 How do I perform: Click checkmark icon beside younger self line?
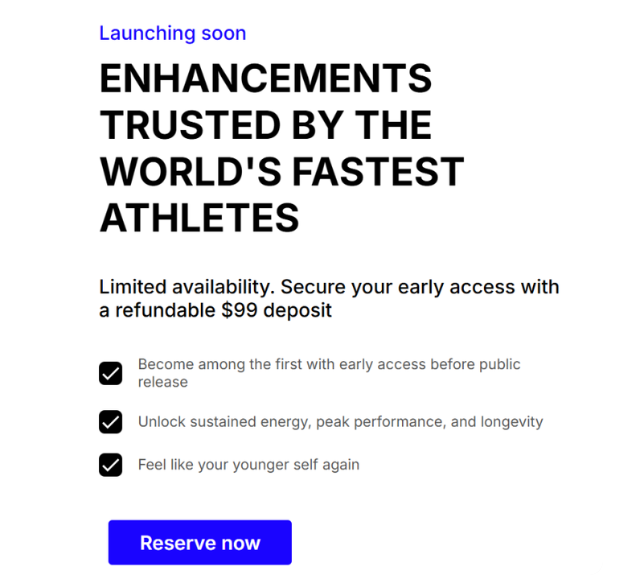tap(111, 464)
